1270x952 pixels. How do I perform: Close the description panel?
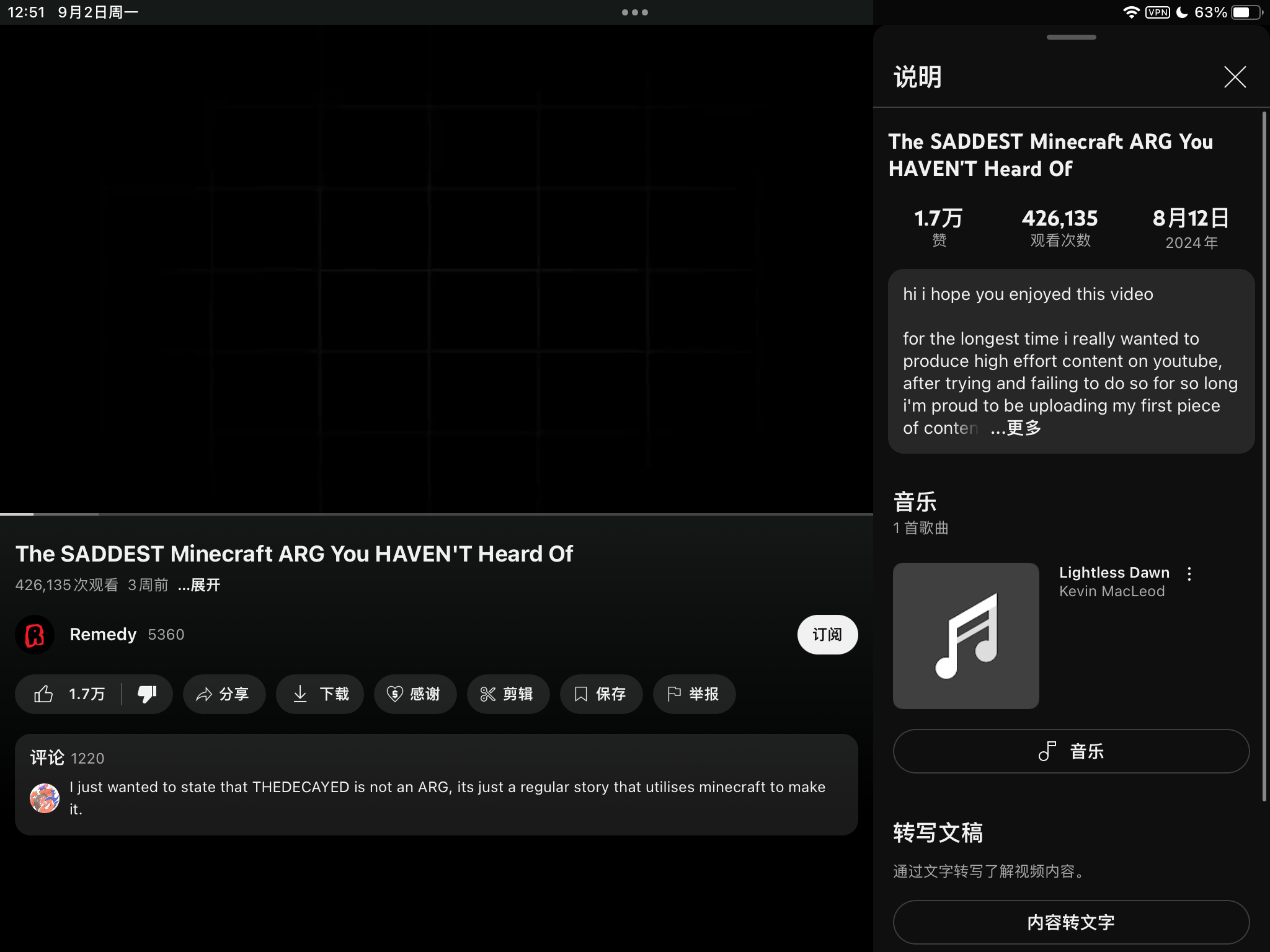pos(1235,77)
